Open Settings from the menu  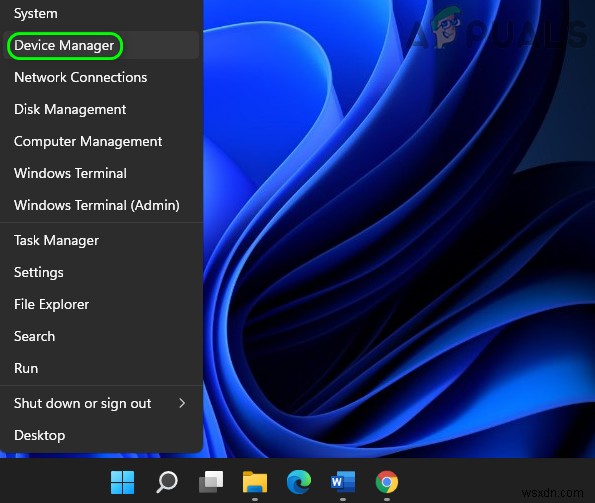[x=101, y=272]
